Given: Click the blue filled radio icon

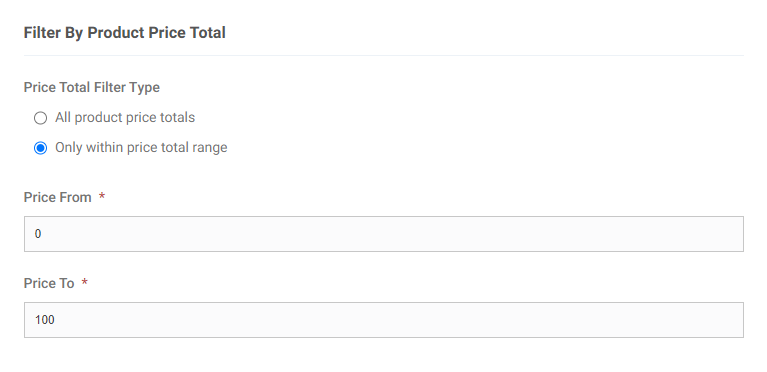Looking at the screenshot, I should pyautogui.click(x=41, y=148).
